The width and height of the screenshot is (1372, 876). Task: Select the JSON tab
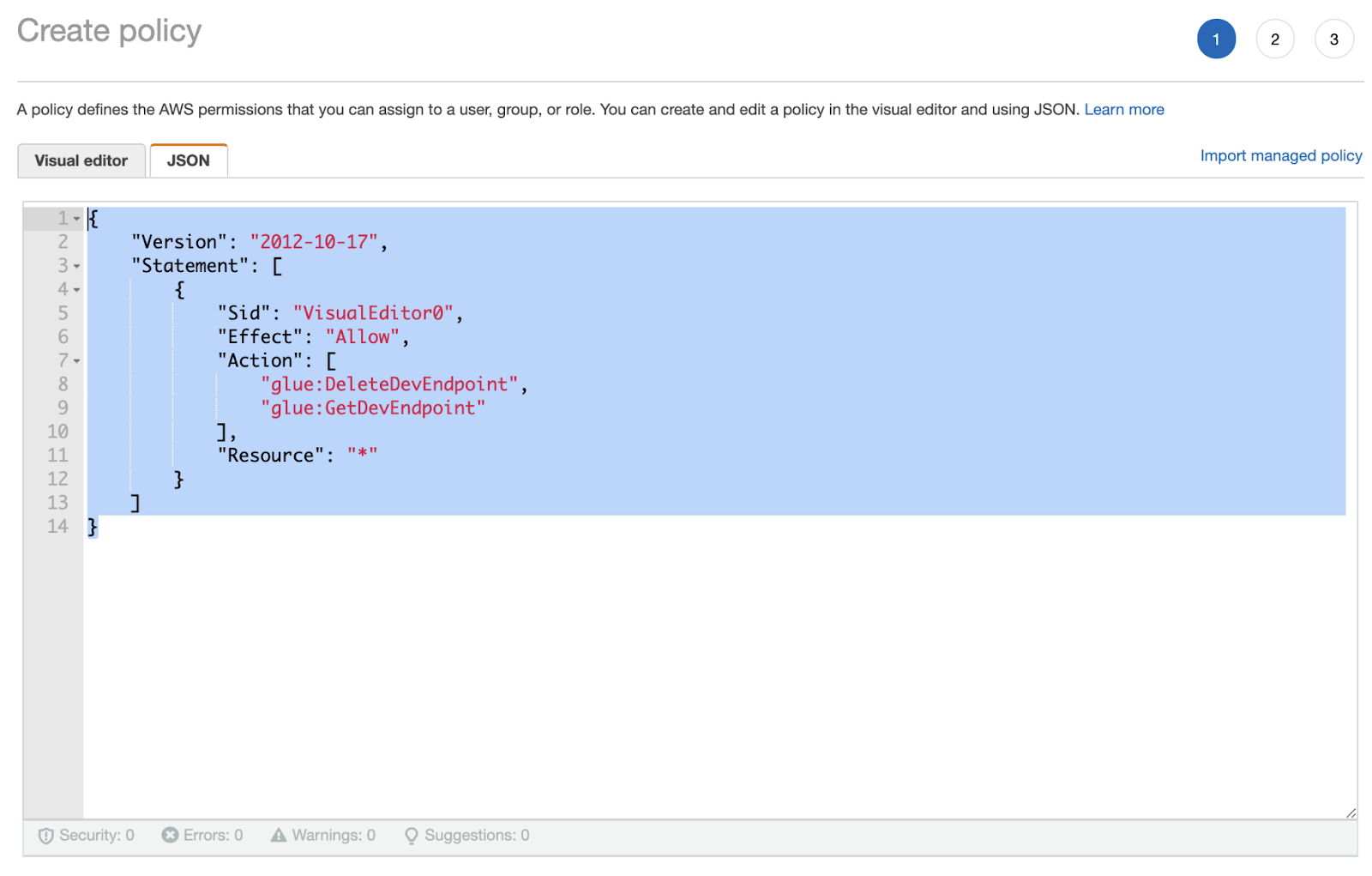(189, 160)
